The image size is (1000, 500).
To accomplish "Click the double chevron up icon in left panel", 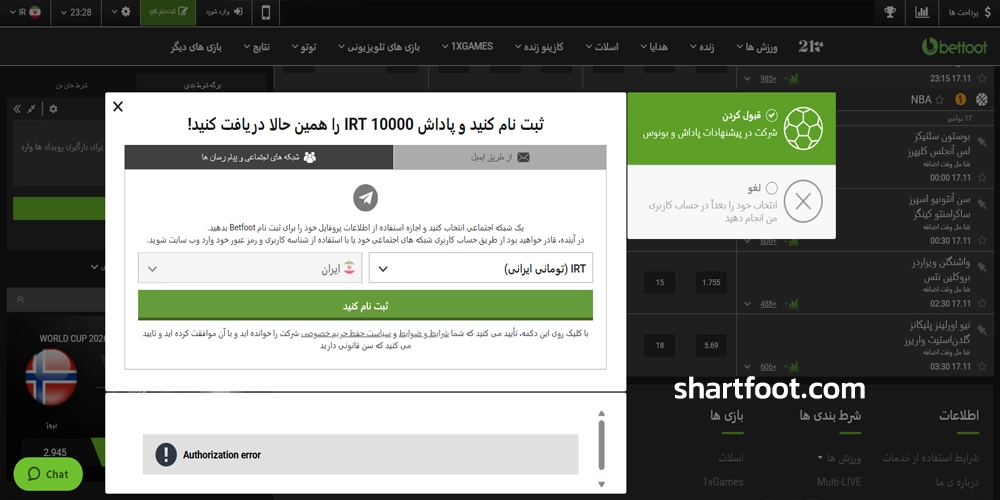I will point(20,298).
